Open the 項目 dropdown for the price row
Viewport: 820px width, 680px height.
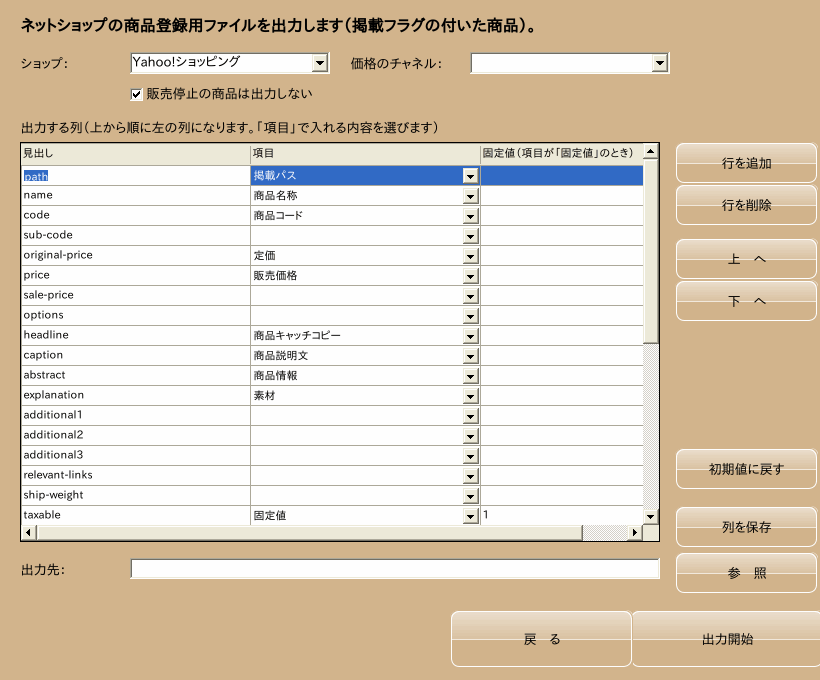coord(471,276)
